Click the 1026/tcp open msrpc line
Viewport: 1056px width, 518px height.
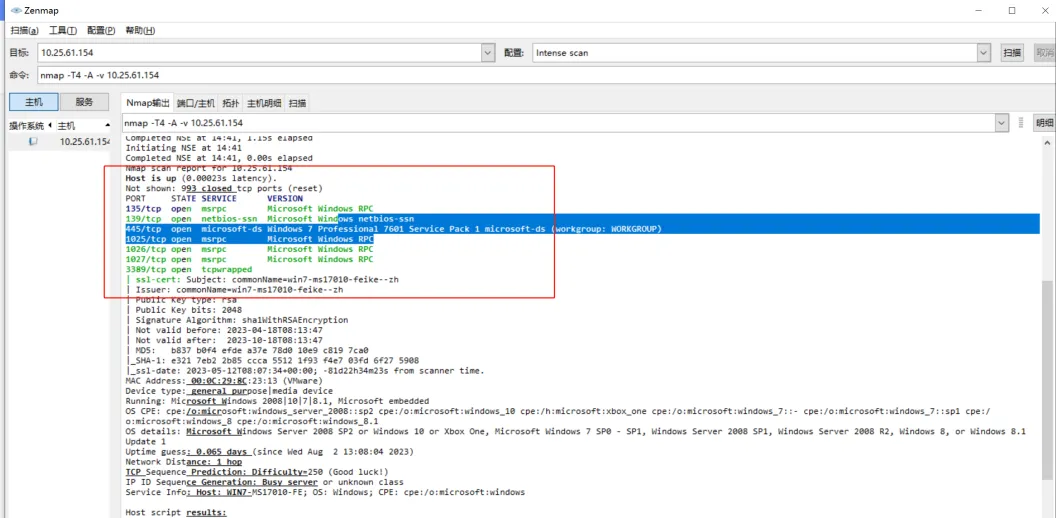click(x=249, y=249)
